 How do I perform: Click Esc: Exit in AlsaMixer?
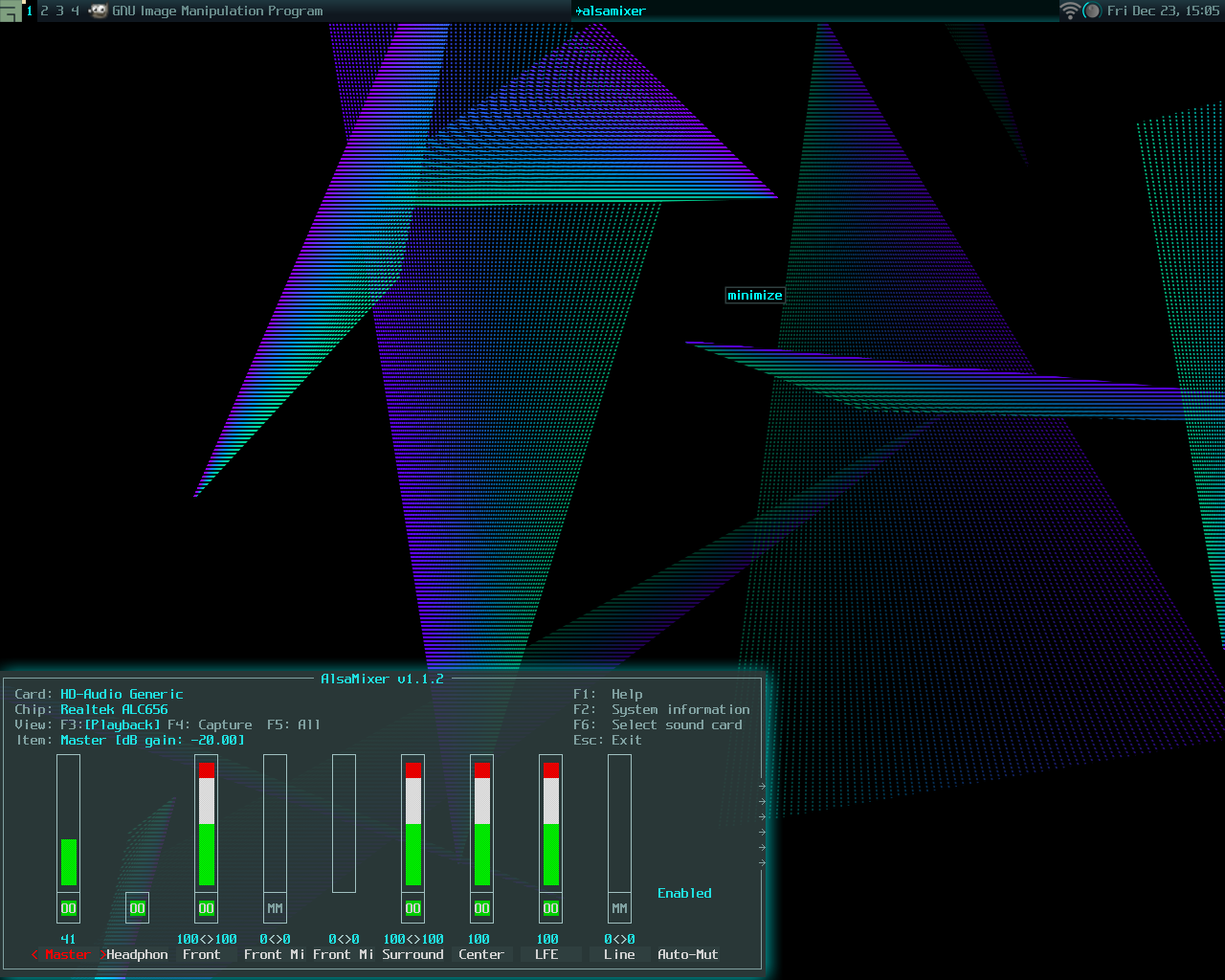click(608, 741)
